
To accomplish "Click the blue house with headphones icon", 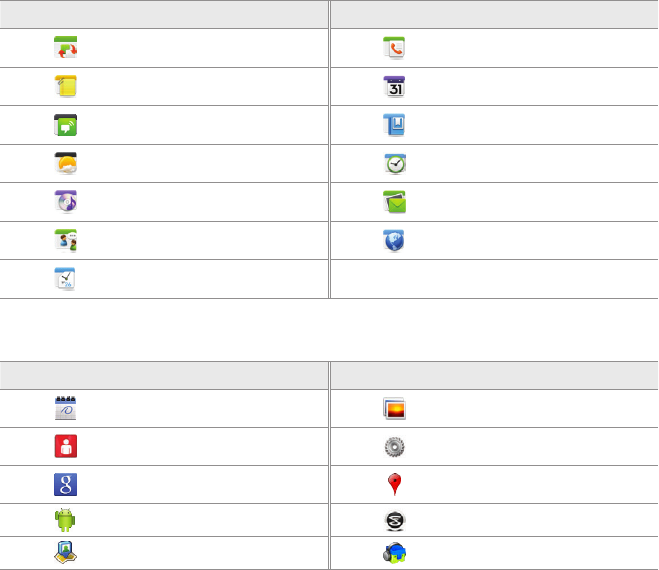I will [x=395, y=552].
